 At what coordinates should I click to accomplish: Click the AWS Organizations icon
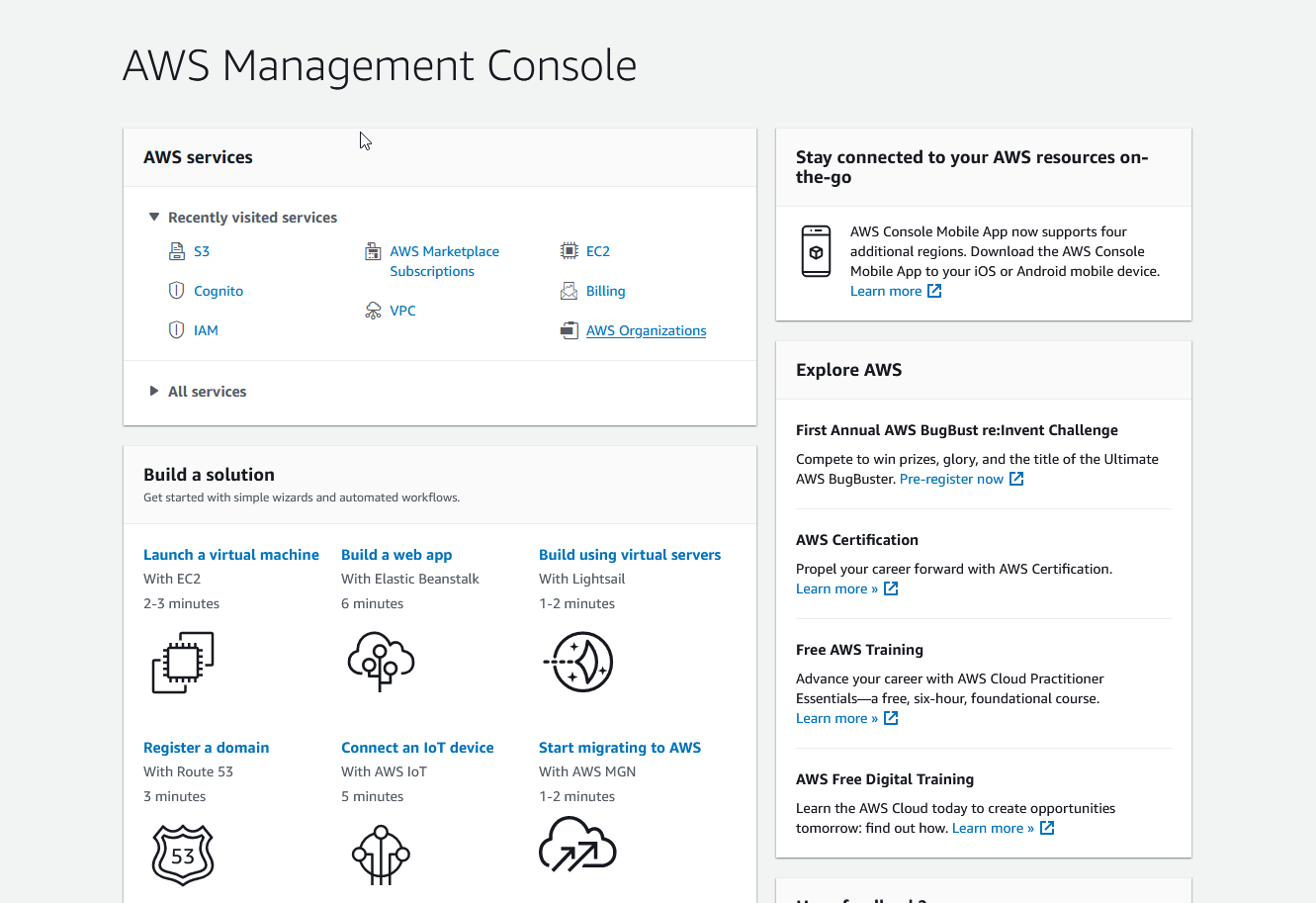tap(570, 329)
